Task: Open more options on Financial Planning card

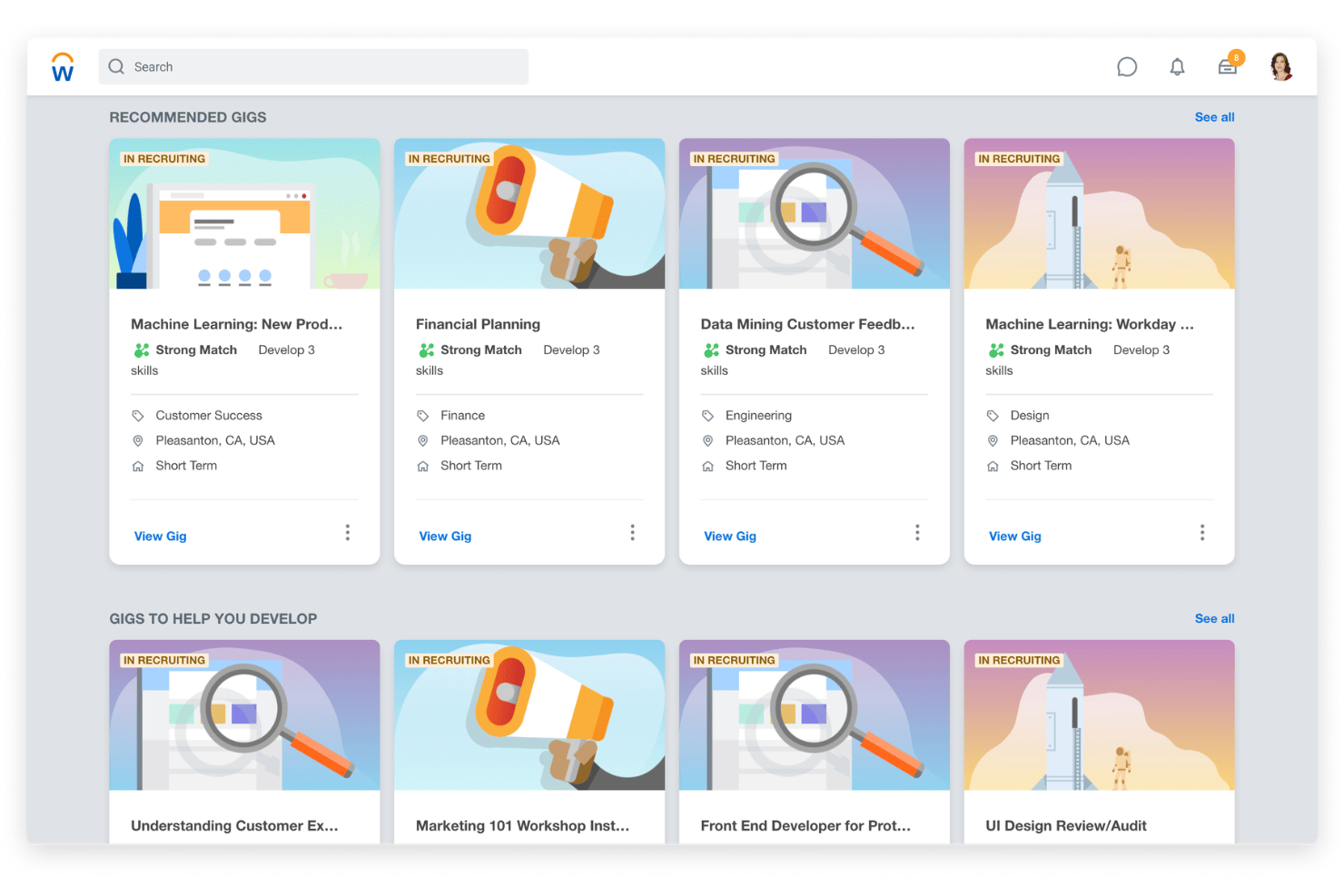Action: (633, 533)
